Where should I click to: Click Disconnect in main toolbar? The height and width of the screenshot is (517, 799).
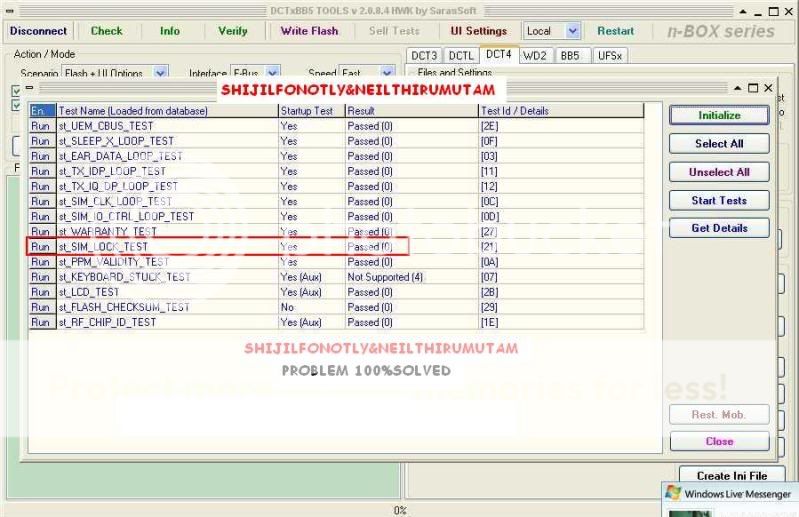click(x=38, y=31)
